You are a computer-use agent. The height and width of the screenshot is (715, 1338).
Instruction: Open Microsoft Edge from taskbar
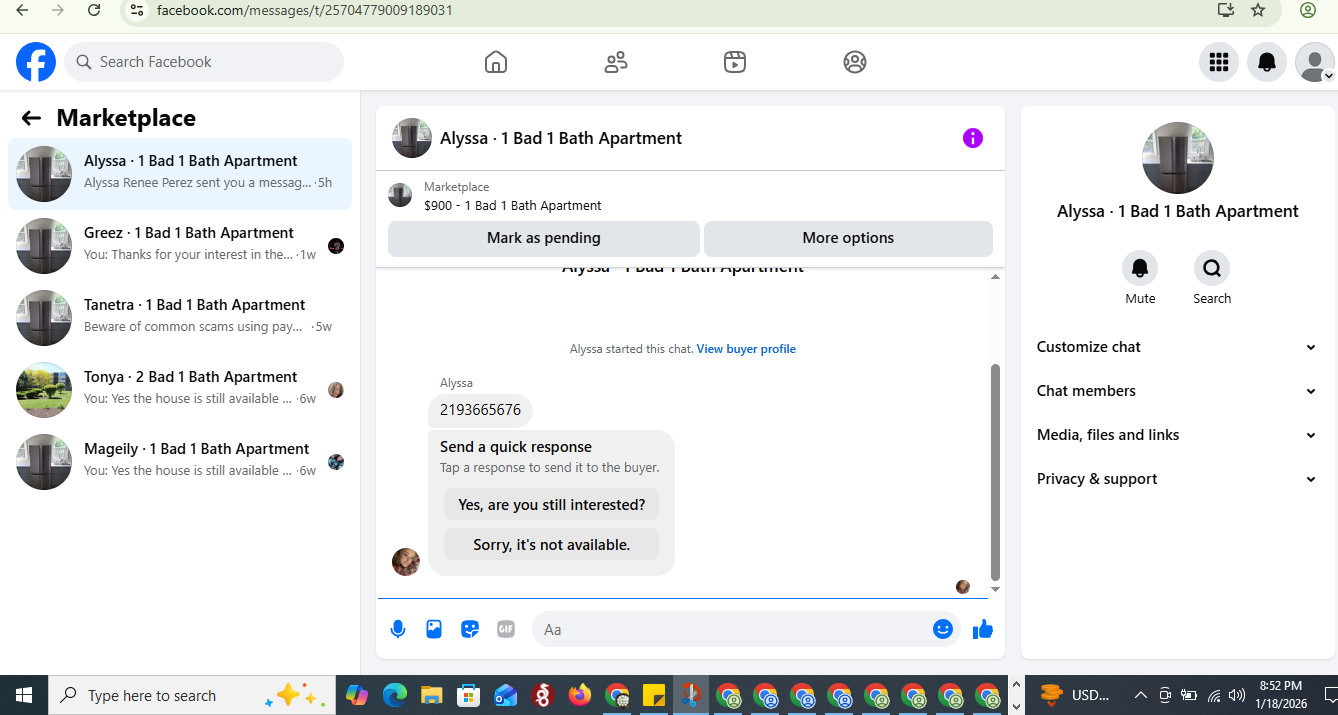pyautogui.click(x=395, y=695)
